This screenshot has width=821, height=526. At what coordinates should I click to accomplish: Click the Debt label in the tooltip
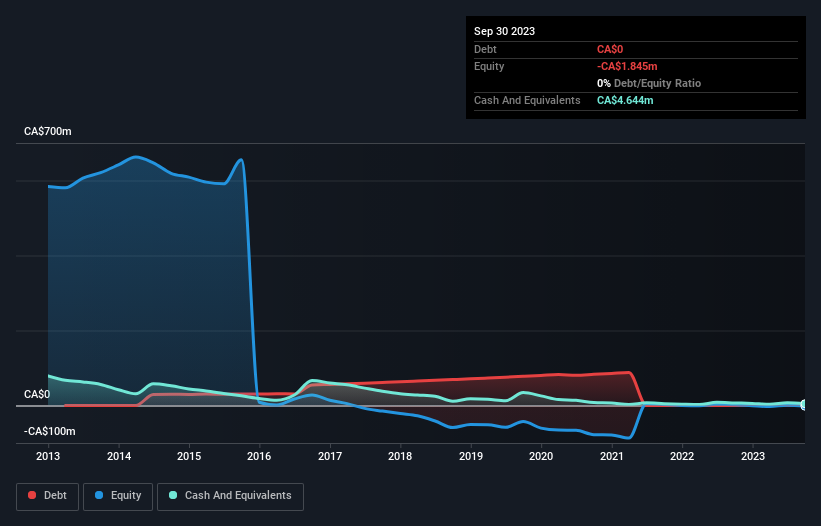(485, 49)
